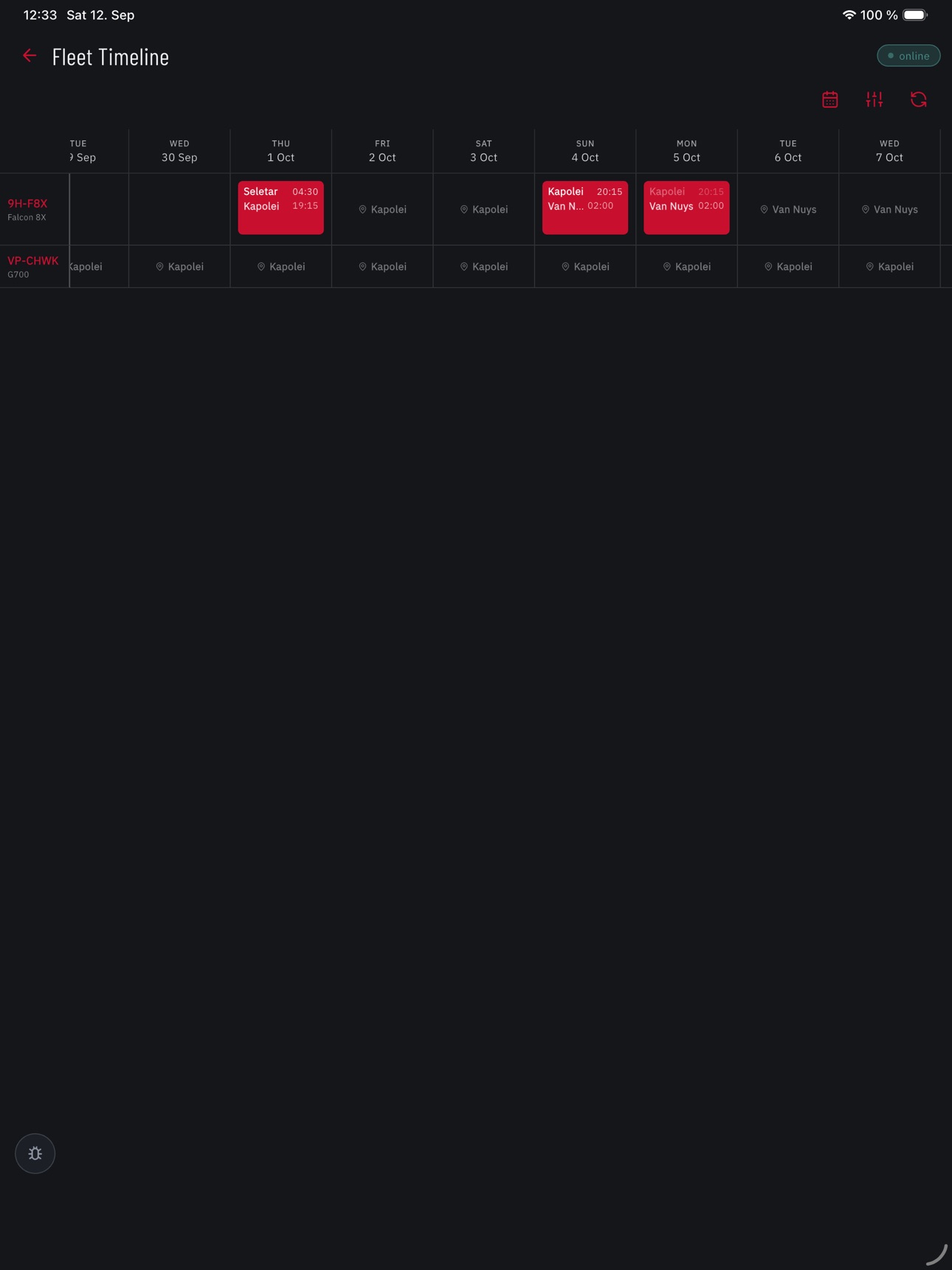The image size is (952, 1270).
Task: Tap the Wi-Fi status icon
Action: tap(849, 15)
